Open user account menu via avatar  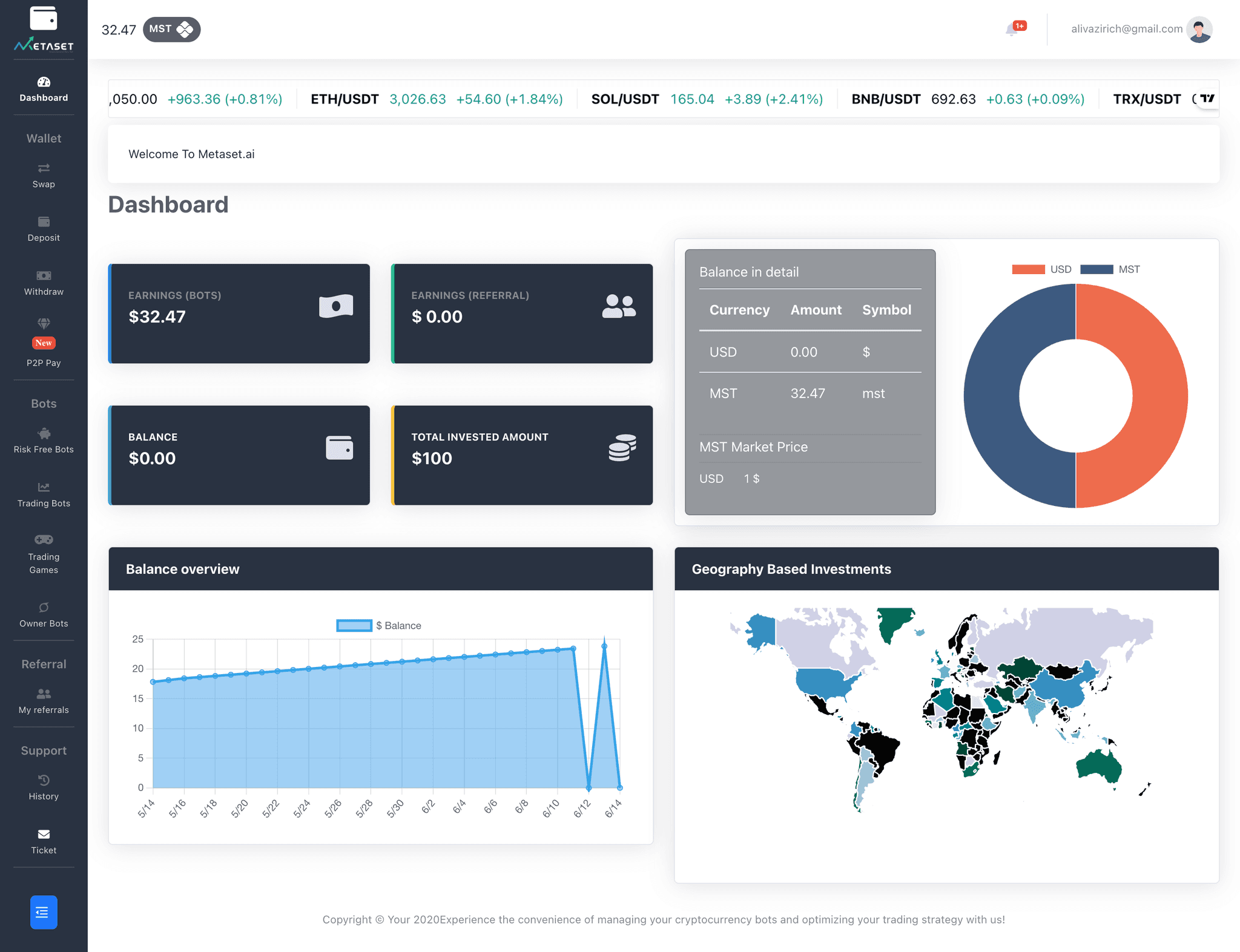[1199, 29]
